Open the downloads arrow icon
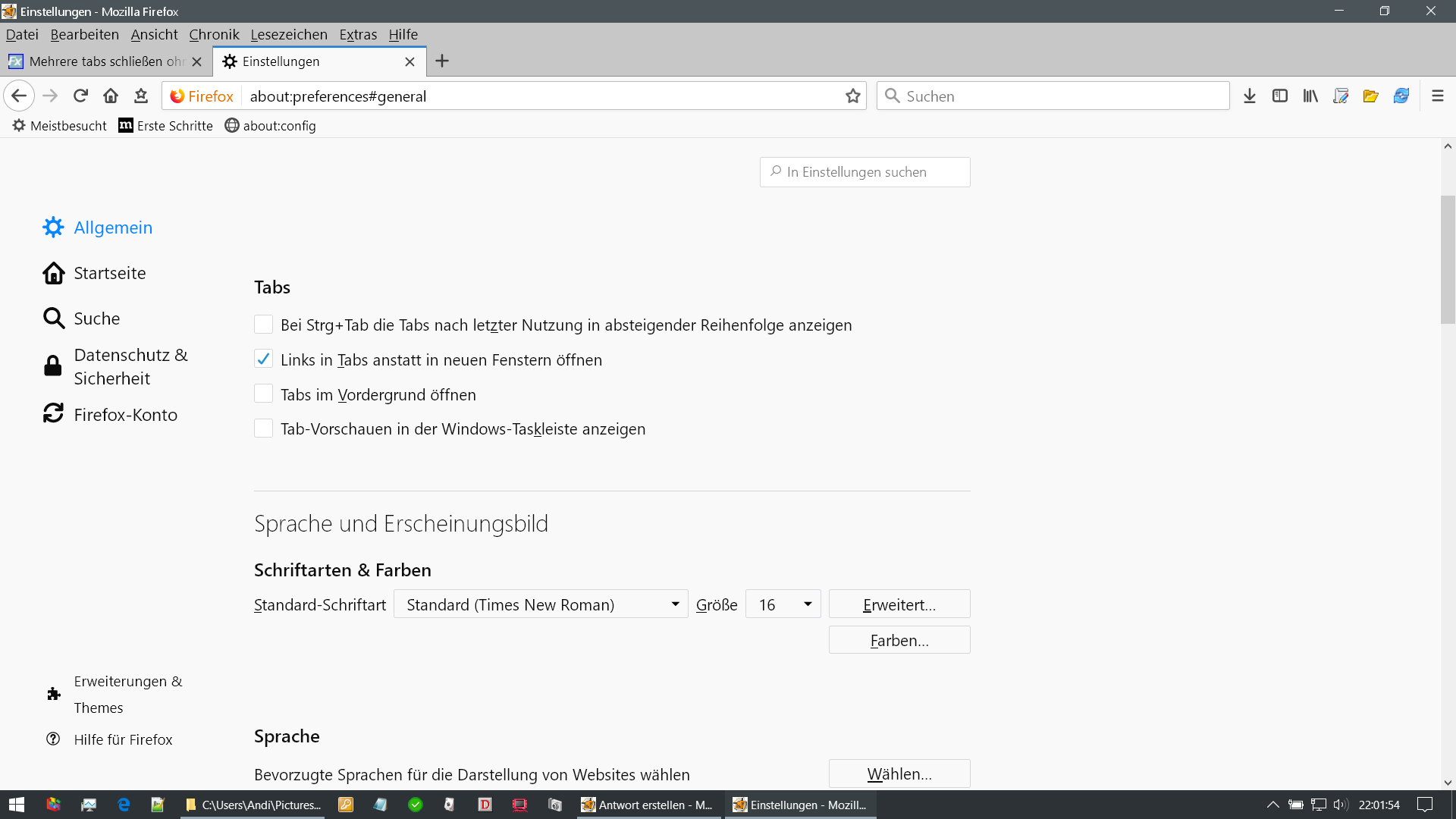This screenshot has height=819, width=1456. click(1250, 96)
